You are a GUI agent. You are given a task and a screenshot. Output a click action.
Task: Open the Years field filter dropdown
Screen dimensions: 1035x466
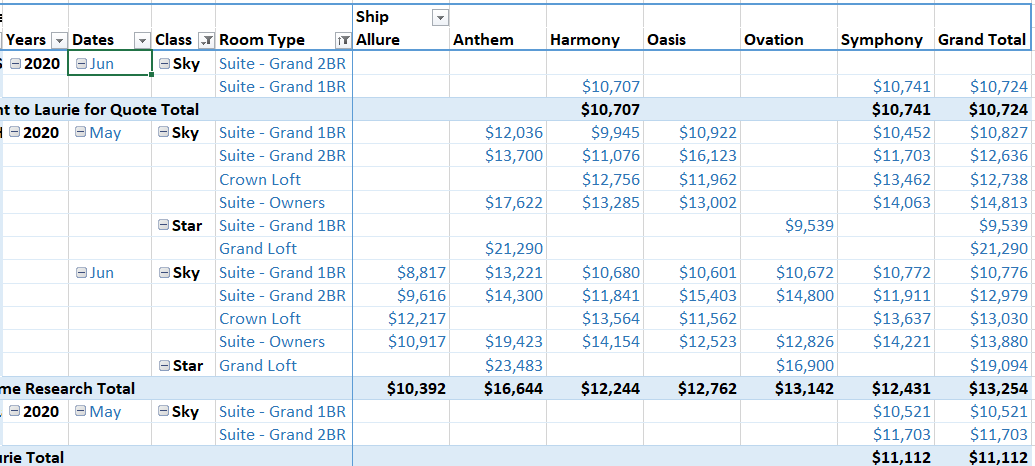click(59, 41)
